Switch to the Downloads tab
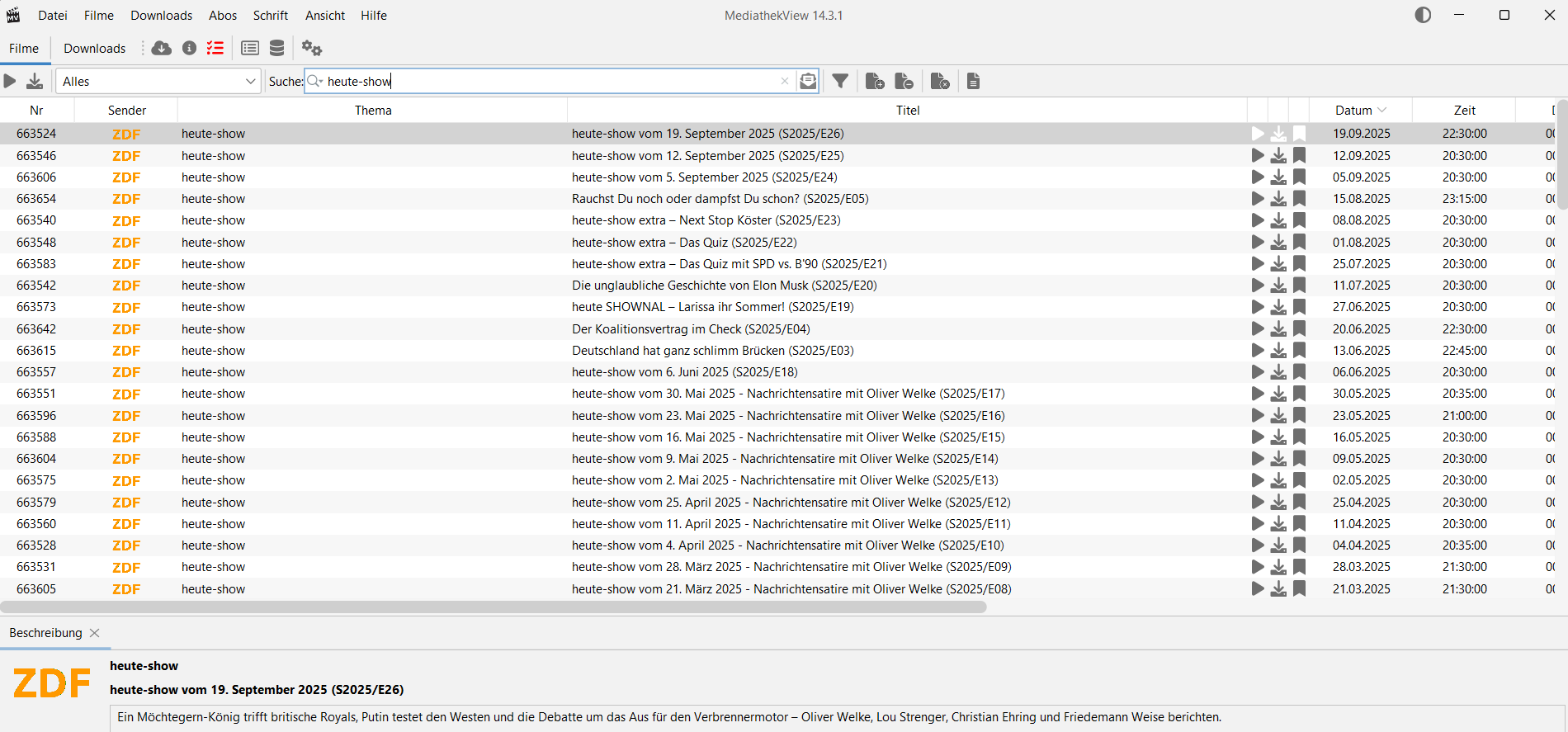1568x732 pixels. click(95, 48)
